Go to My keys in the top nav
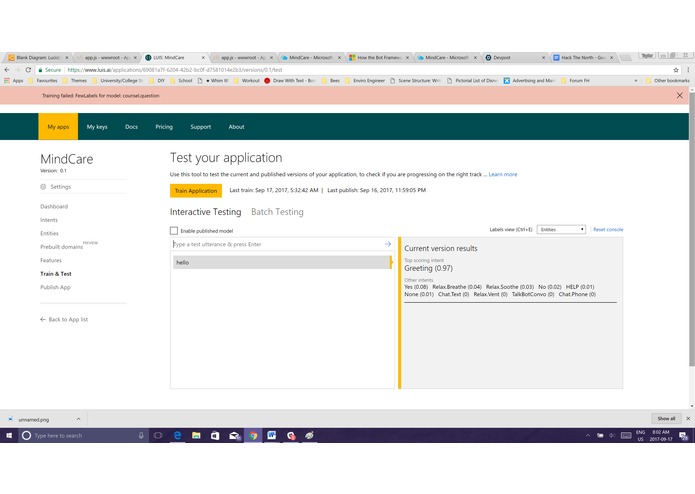695x494 pixels. [x=97, y=127]
